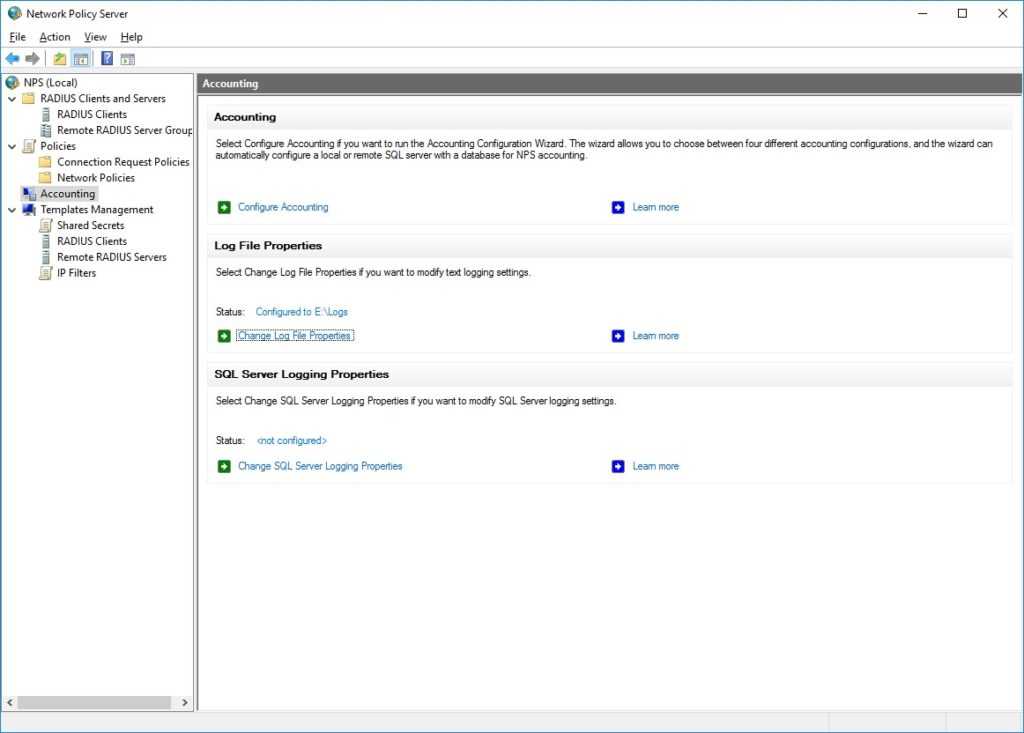Image resolution: width=1024 pixels, height=733 pixels.
Task: Open the Action menu
Action: [x=55, y=37]
